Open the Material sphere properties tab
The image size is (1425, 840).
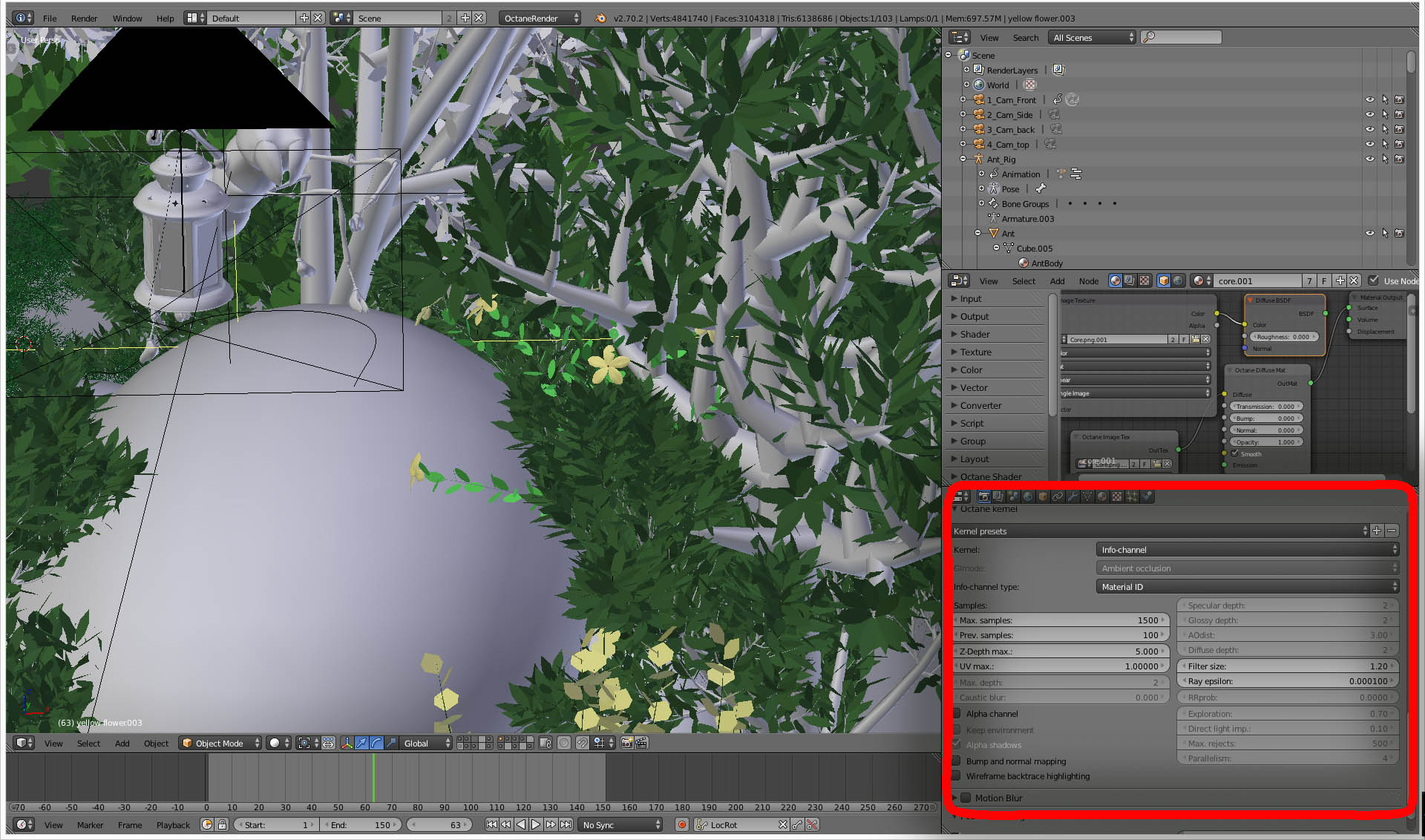(1102, 496)
